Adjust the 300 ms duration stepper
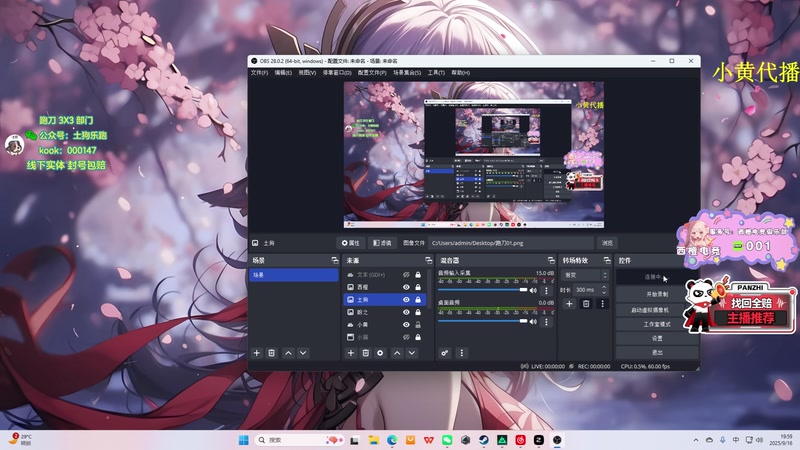Image resolution: width=800 pixels, height=450 pixels. coord(604,289)
